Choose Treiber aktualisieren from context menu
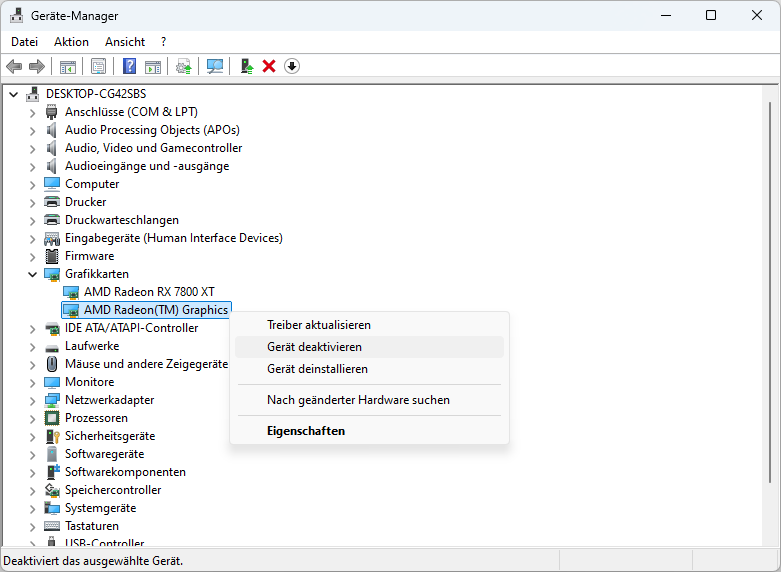Image resolution: width=781 pixels, height=572 pixels. click(x=369, y=325)
